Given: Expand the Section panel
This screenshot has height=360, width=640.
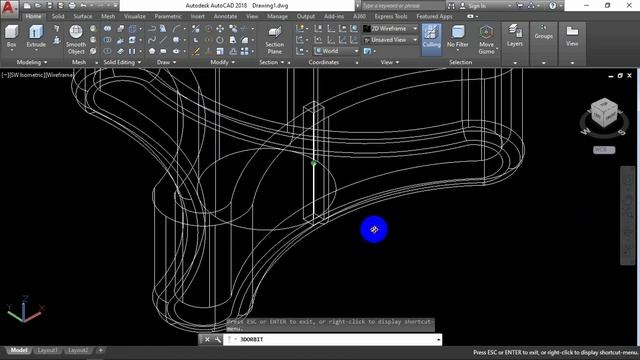Looking at the screenshot, I should 272,62.
